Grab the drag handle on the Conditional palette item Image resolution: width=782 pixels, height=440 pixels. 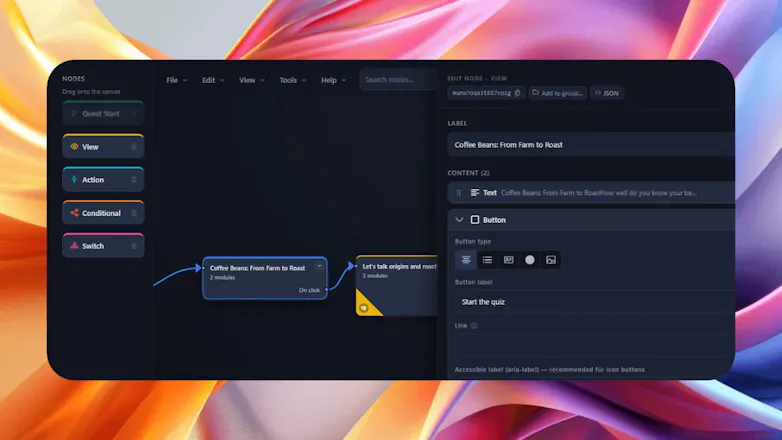[134, 213]
